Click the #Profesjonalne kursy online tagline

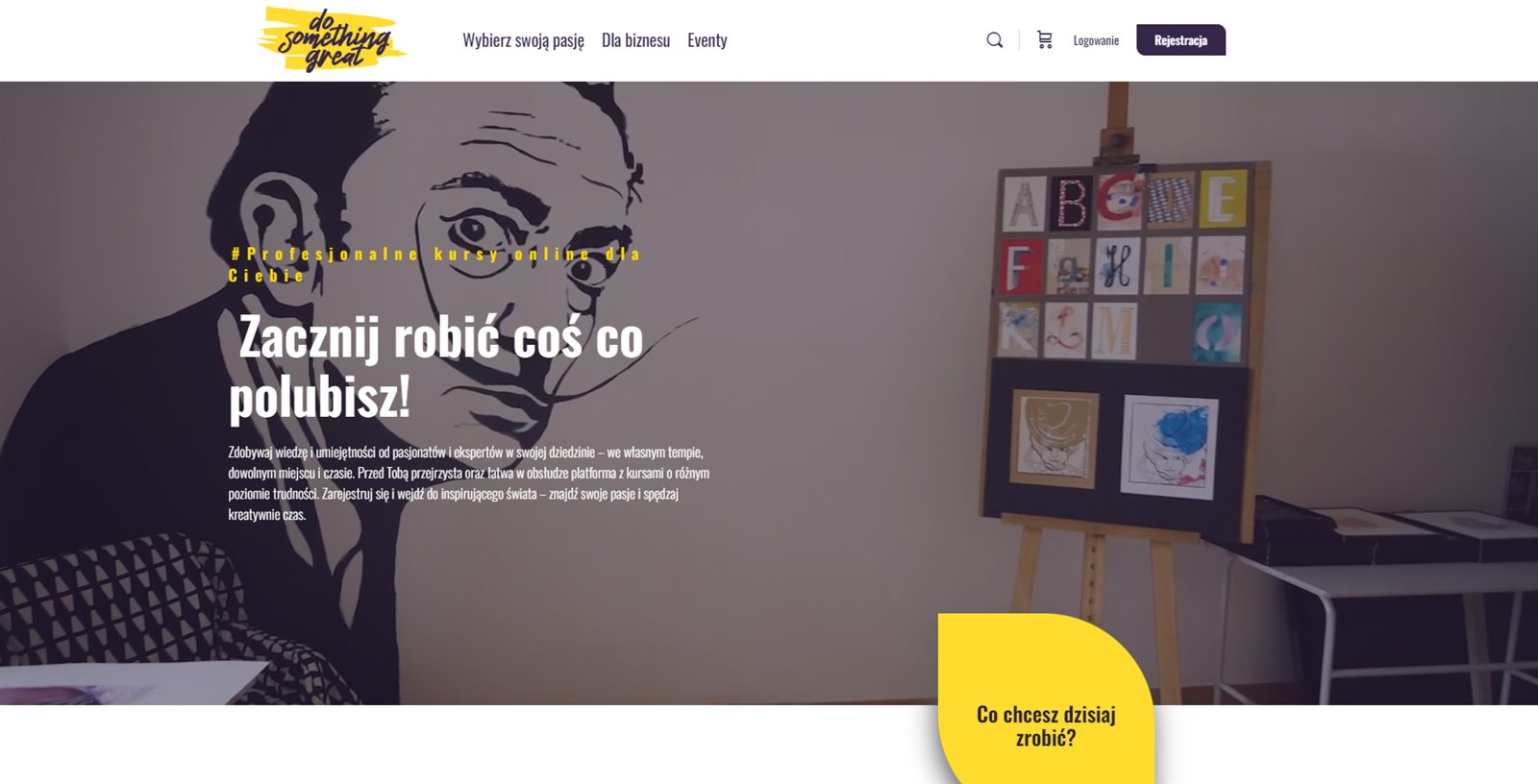434,264
